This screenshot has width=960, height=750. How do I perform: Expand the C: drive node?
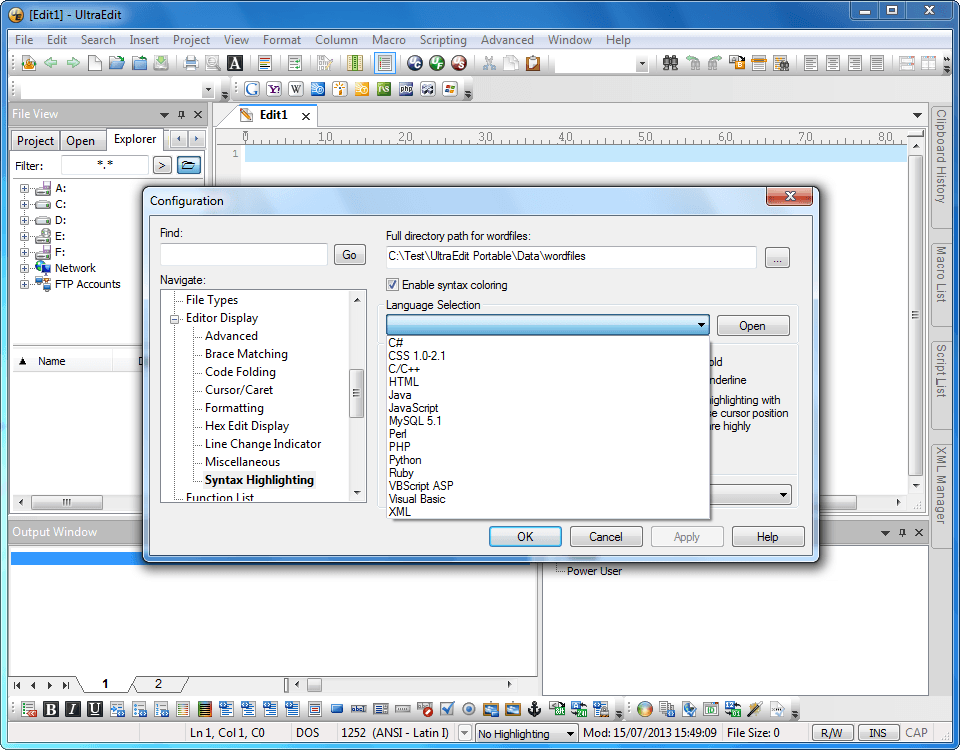[x=24, y=204]
